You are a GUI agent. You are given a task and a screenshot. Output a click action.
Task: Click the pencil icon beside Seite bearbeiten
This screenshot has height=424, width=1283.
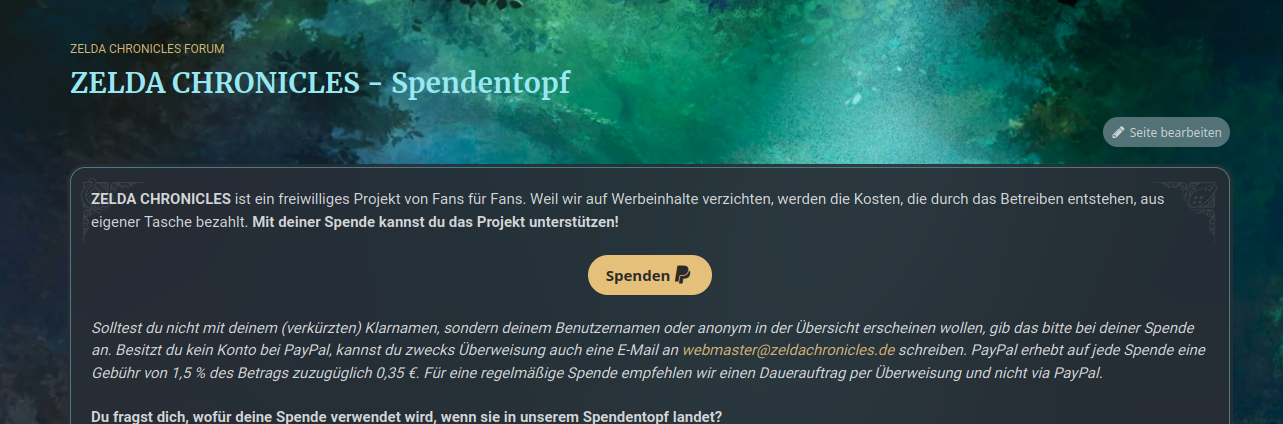point(1118,132)
